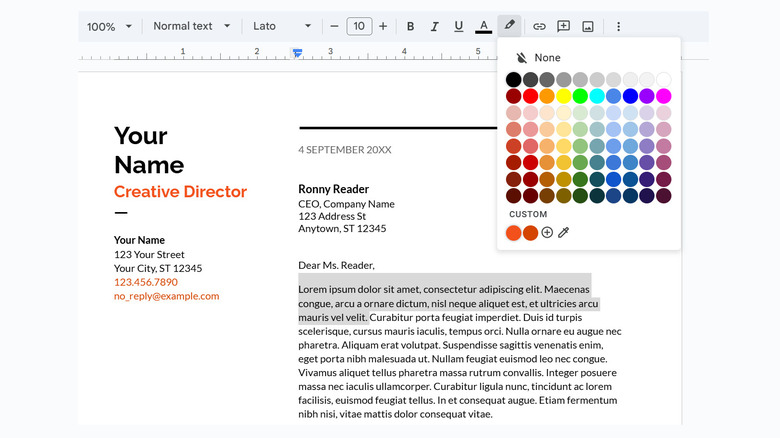Image resolution: width=780 pixels, height=438 pixels.
Task: Pick color with the eyedropper tool
Action: [564, 233]
